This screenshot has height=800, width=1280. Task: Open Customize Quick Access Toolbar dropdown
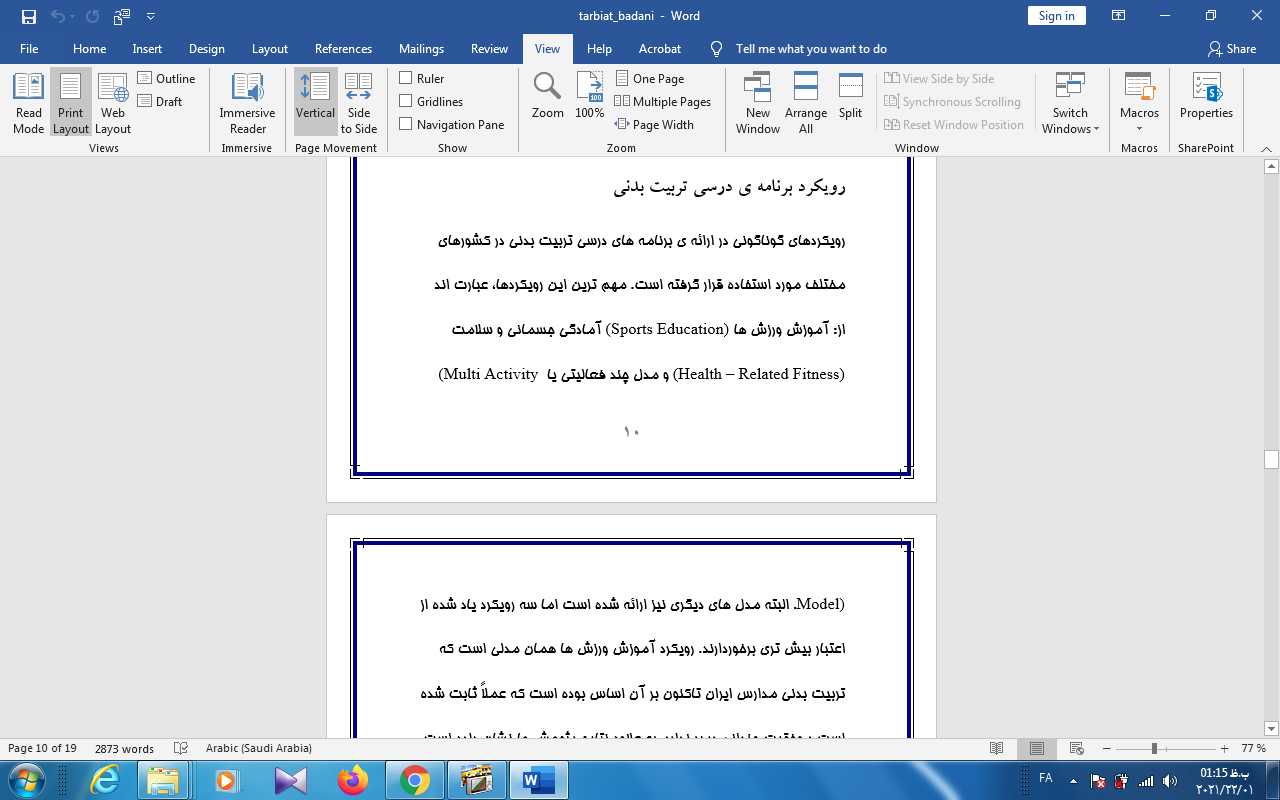151,16
